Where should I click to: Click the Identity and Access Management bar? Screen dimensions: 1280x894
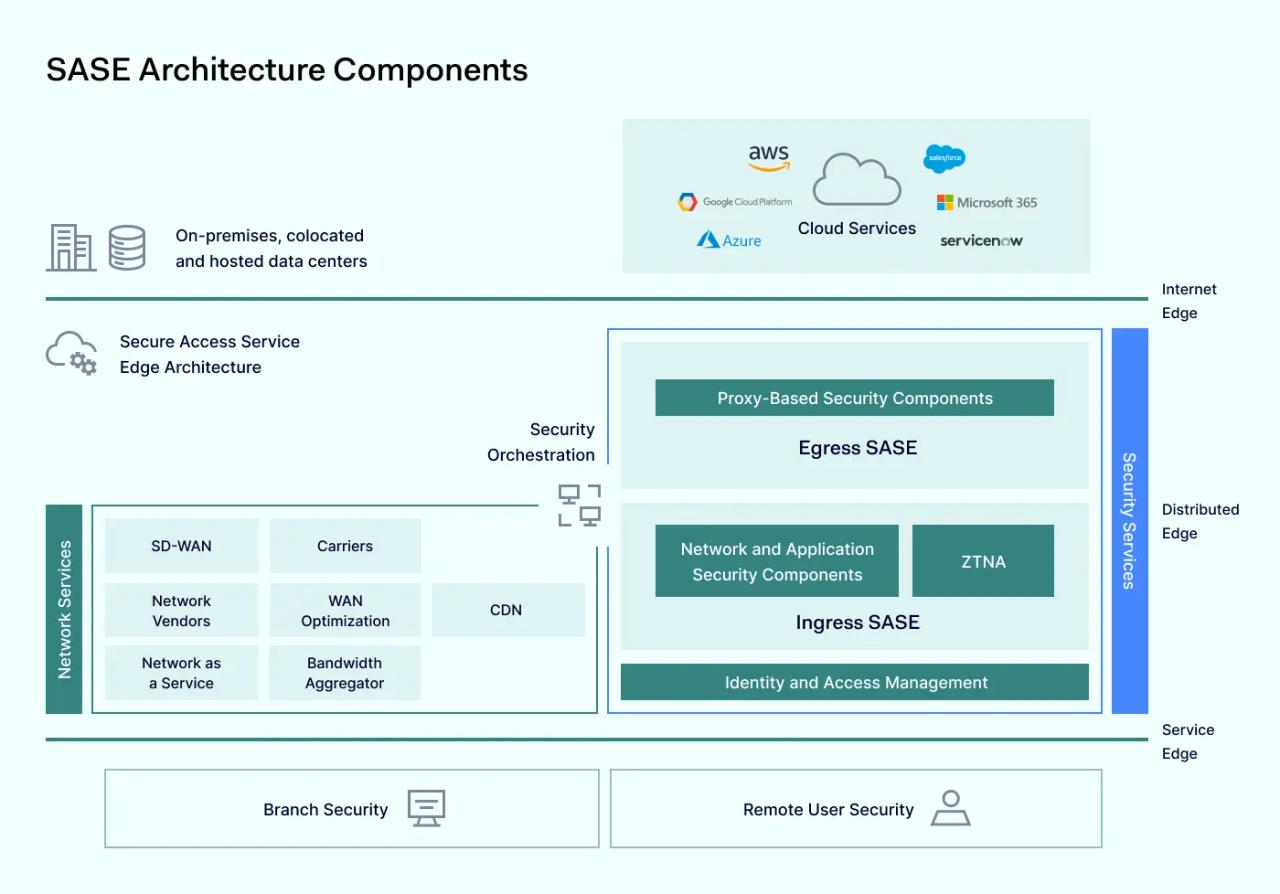[855, 682]
